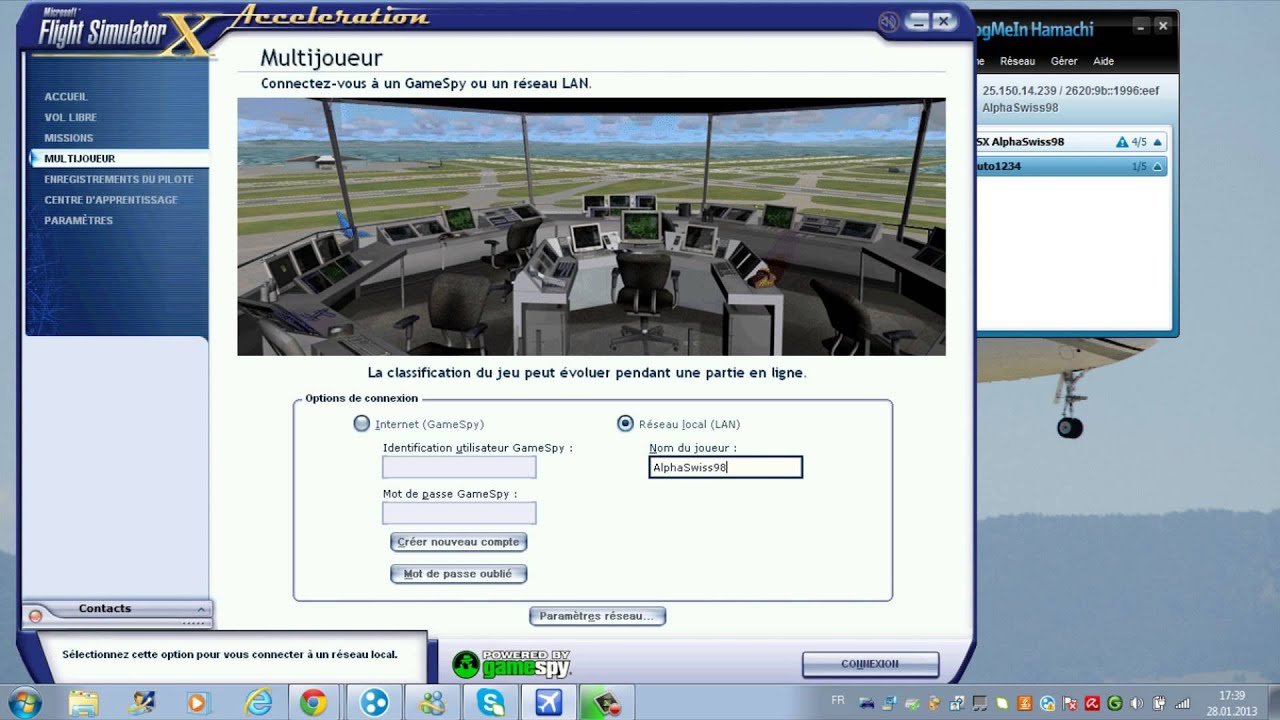This screenshot has height=720, width=1280.
Task: Collapse the uto1234 Hamachi network
Action: 1157,167
